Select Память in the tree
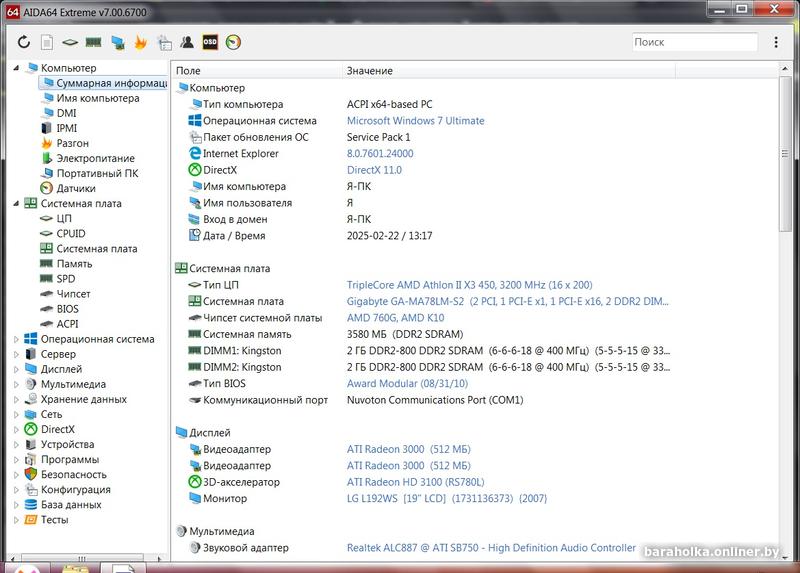The width and height of the screenshot is (800, 573). point(74,264)
